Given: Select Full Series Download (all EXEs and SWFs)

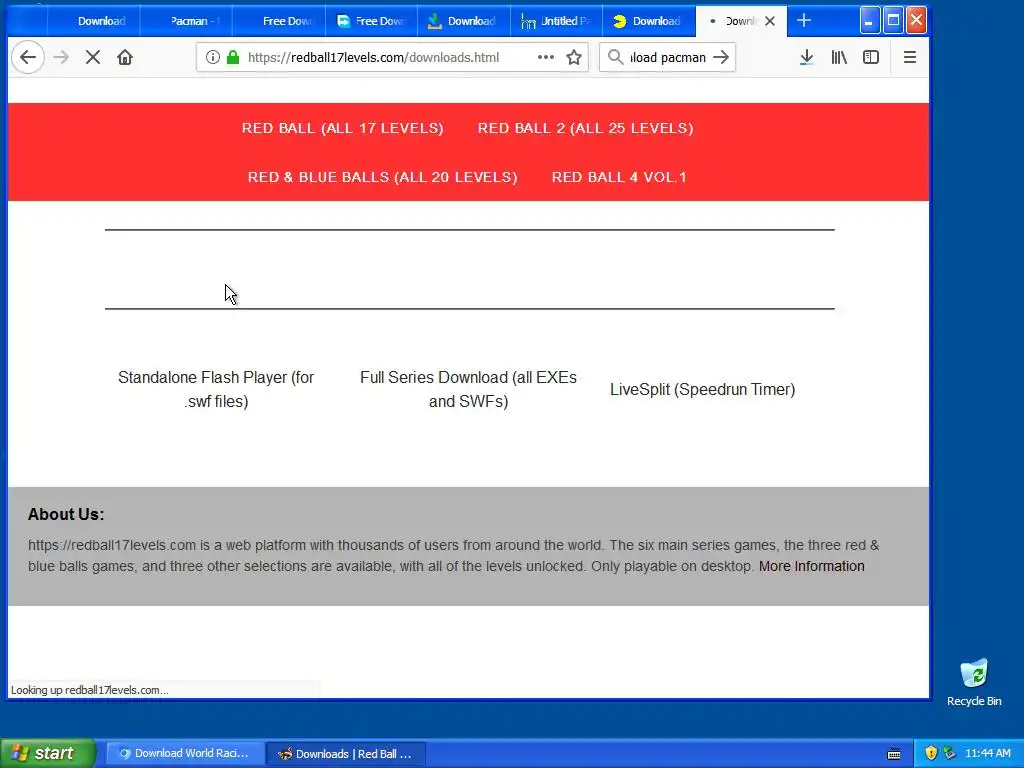Looking at the screenshot, I should pos(468,389).
